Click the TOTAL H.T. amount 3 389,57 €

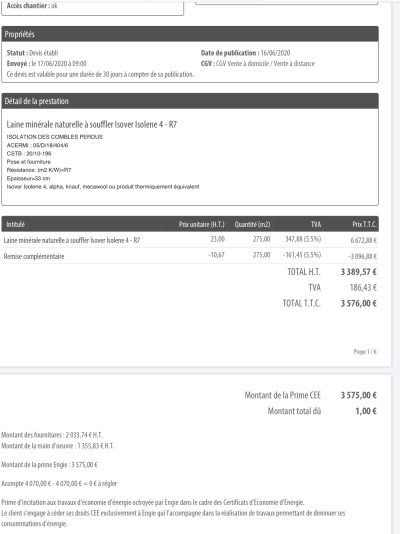click(x=359, y=272)
